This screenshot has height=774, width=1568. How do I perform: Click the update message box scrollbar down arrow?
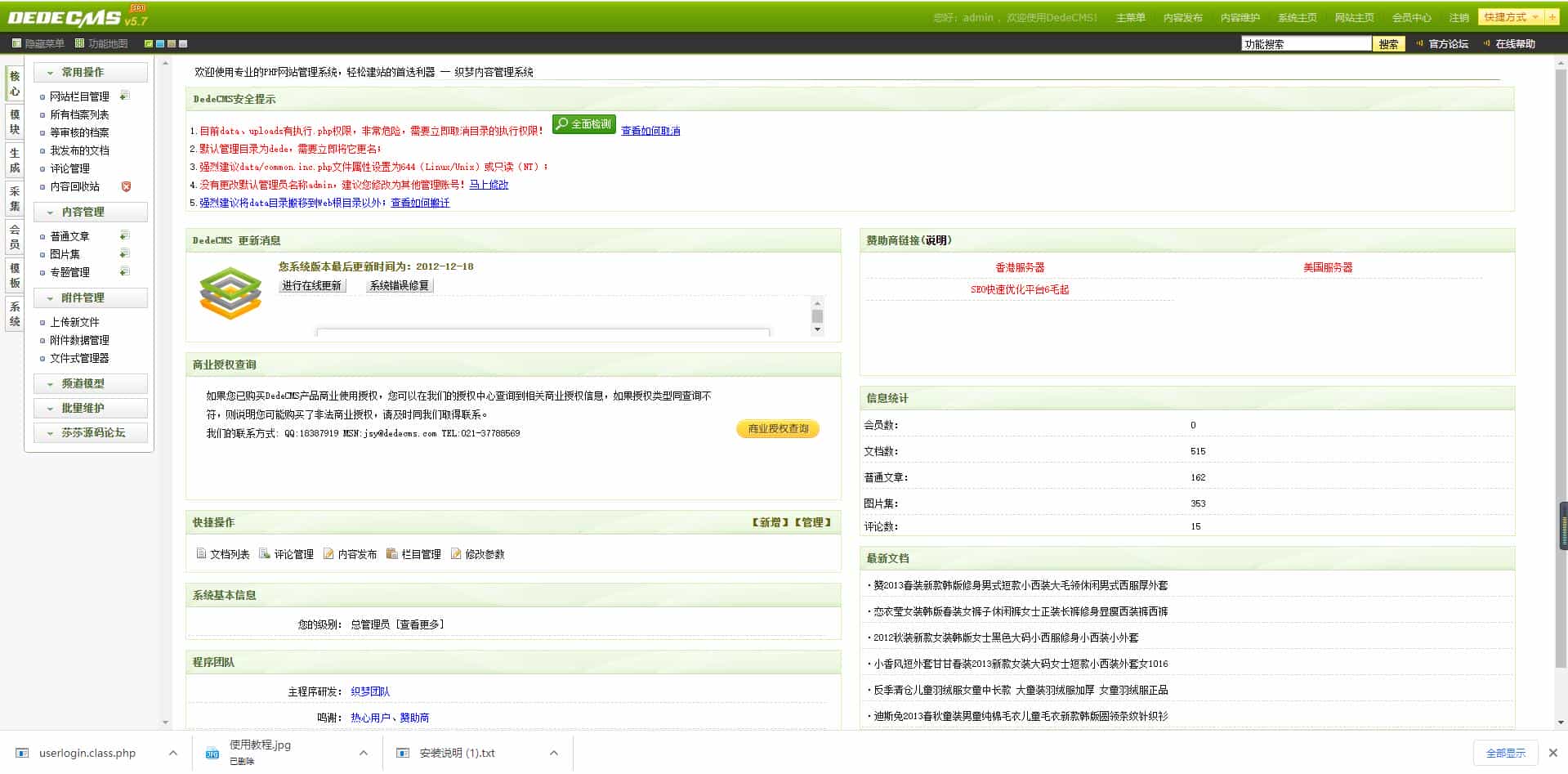tap(817, 329)
